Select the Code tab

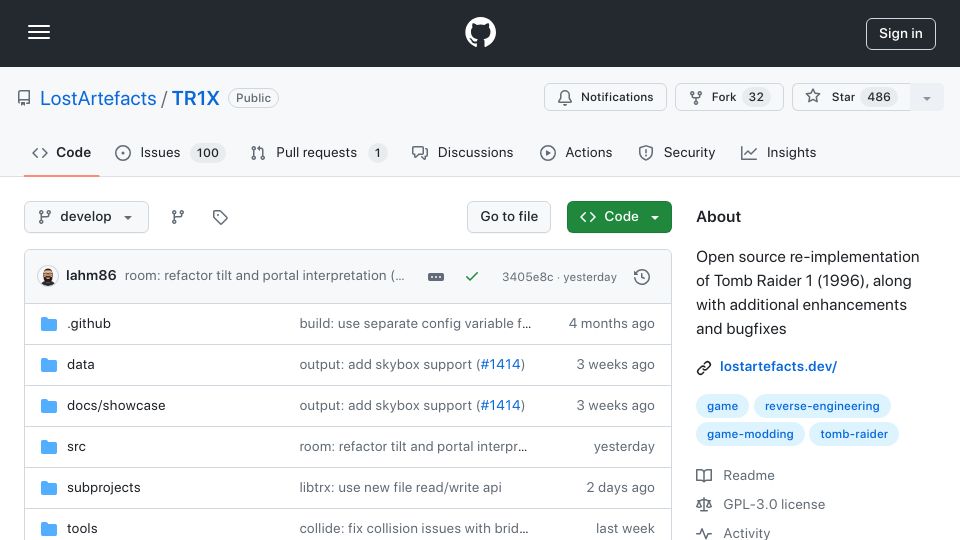click(61, 152)
